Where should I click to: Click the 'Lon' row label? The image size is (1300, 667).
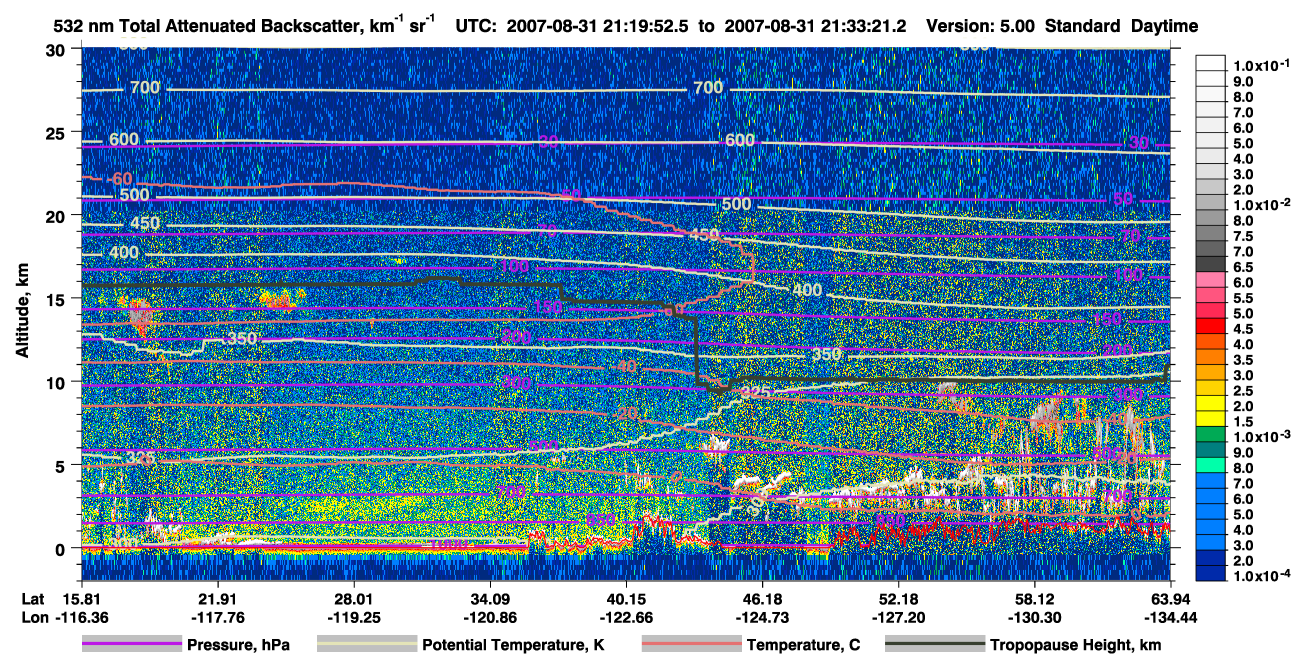click(x=34, y=618)
